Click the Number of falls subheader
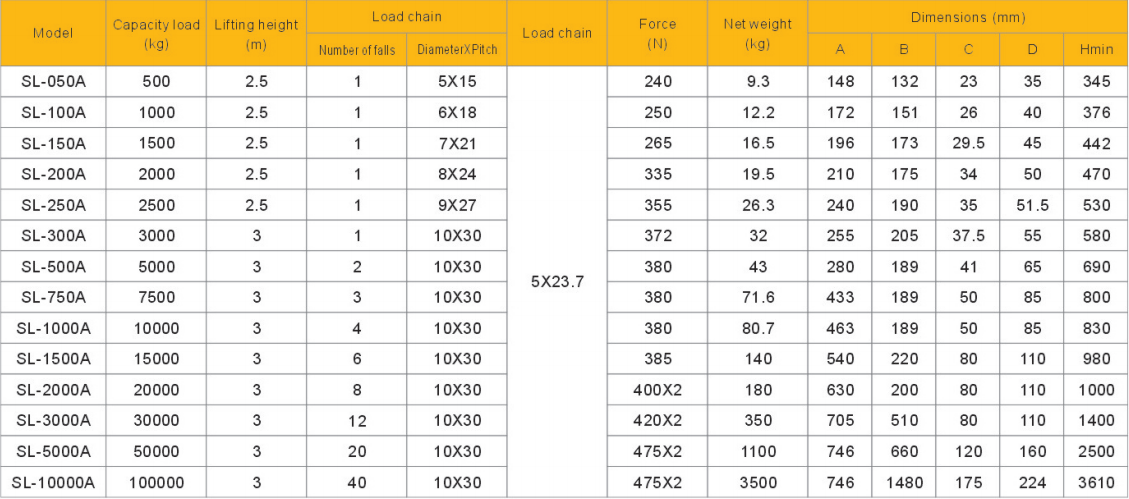Screen dimensions: 1129x499 356,50
